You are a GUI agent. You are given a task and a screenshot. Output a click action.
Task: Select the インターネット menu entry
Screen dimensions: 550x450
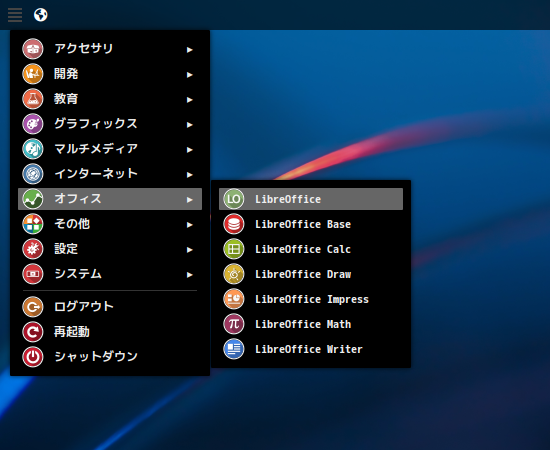coord(110,174)
